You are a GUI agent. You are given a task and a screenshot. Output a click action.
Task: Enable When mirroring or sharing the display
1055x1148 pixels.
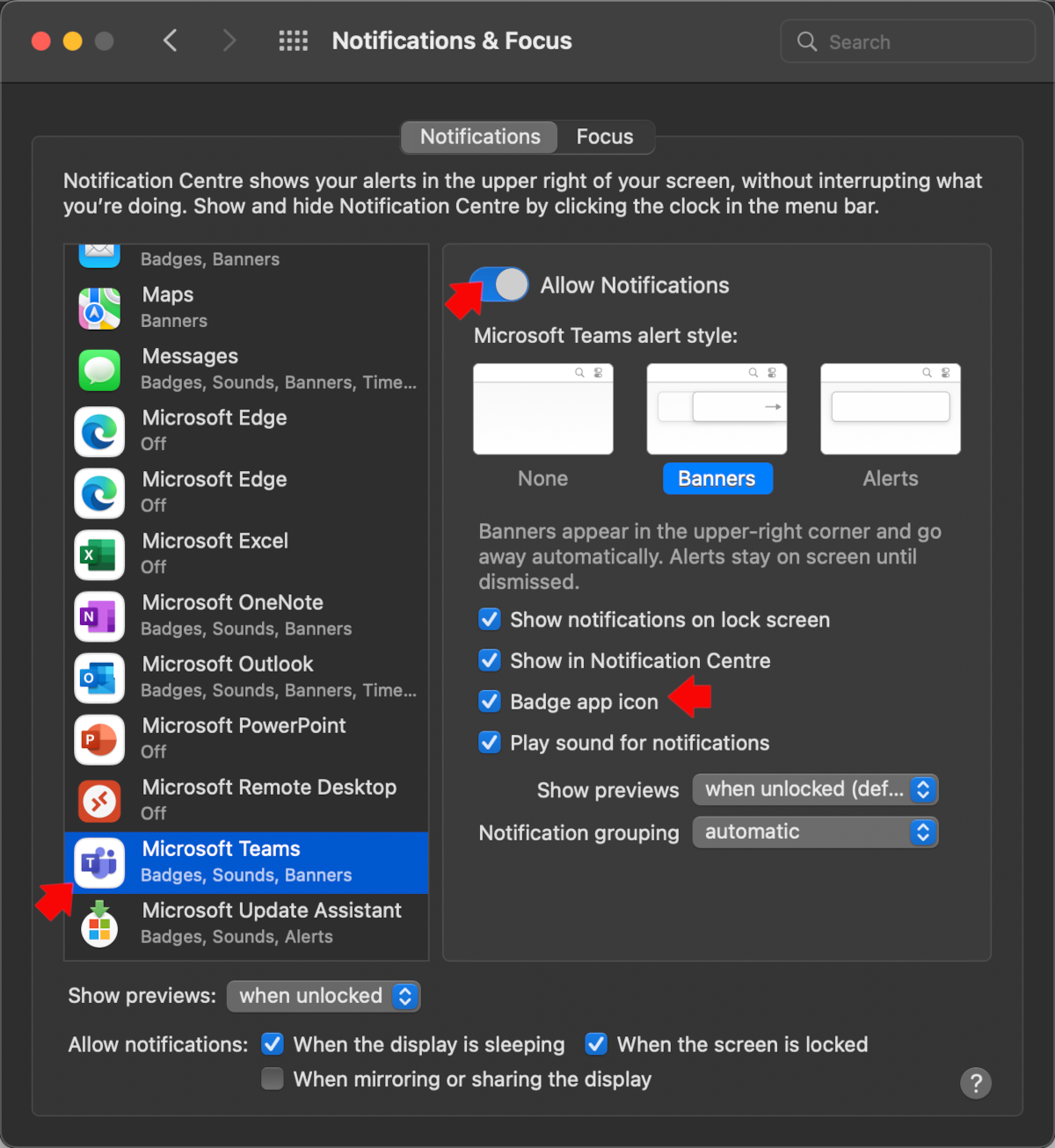[x=273, y=1079]
